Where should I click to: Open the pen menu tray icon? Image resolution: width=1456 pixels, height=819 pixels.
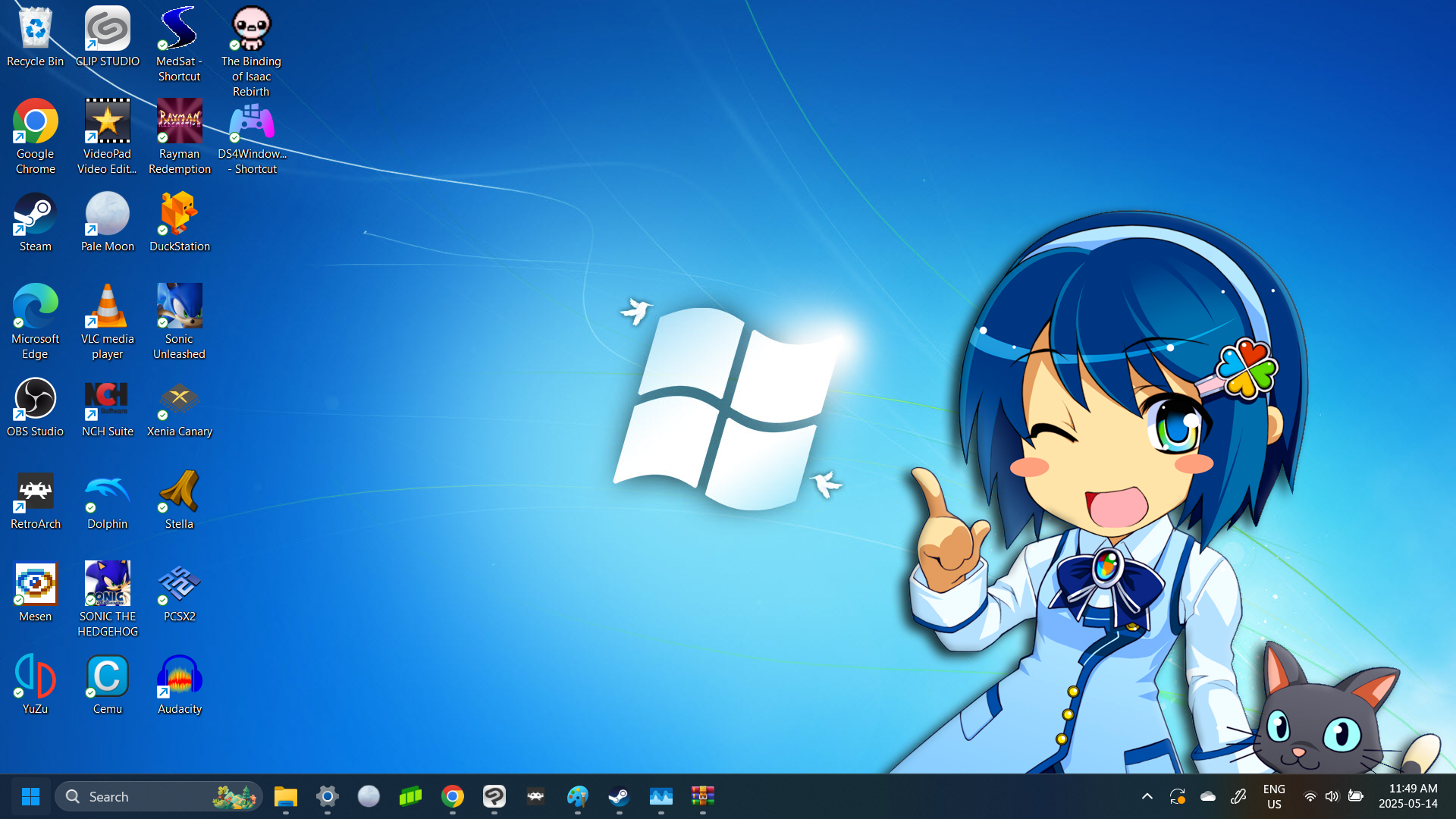[x=1238, y=796]
